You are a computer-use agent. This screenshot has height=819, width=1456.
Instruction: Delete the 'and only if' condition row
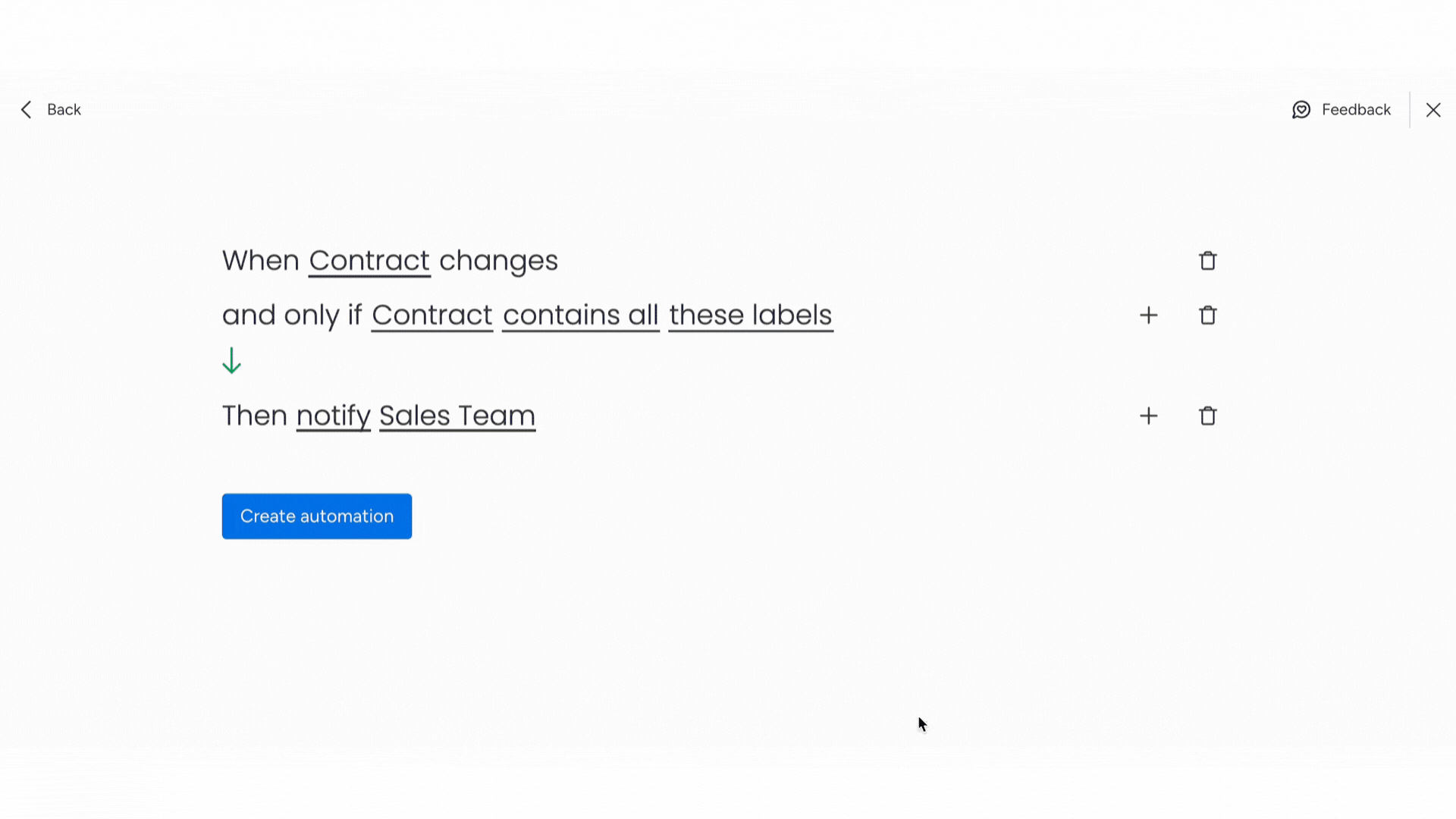[x=1207, y=315]
